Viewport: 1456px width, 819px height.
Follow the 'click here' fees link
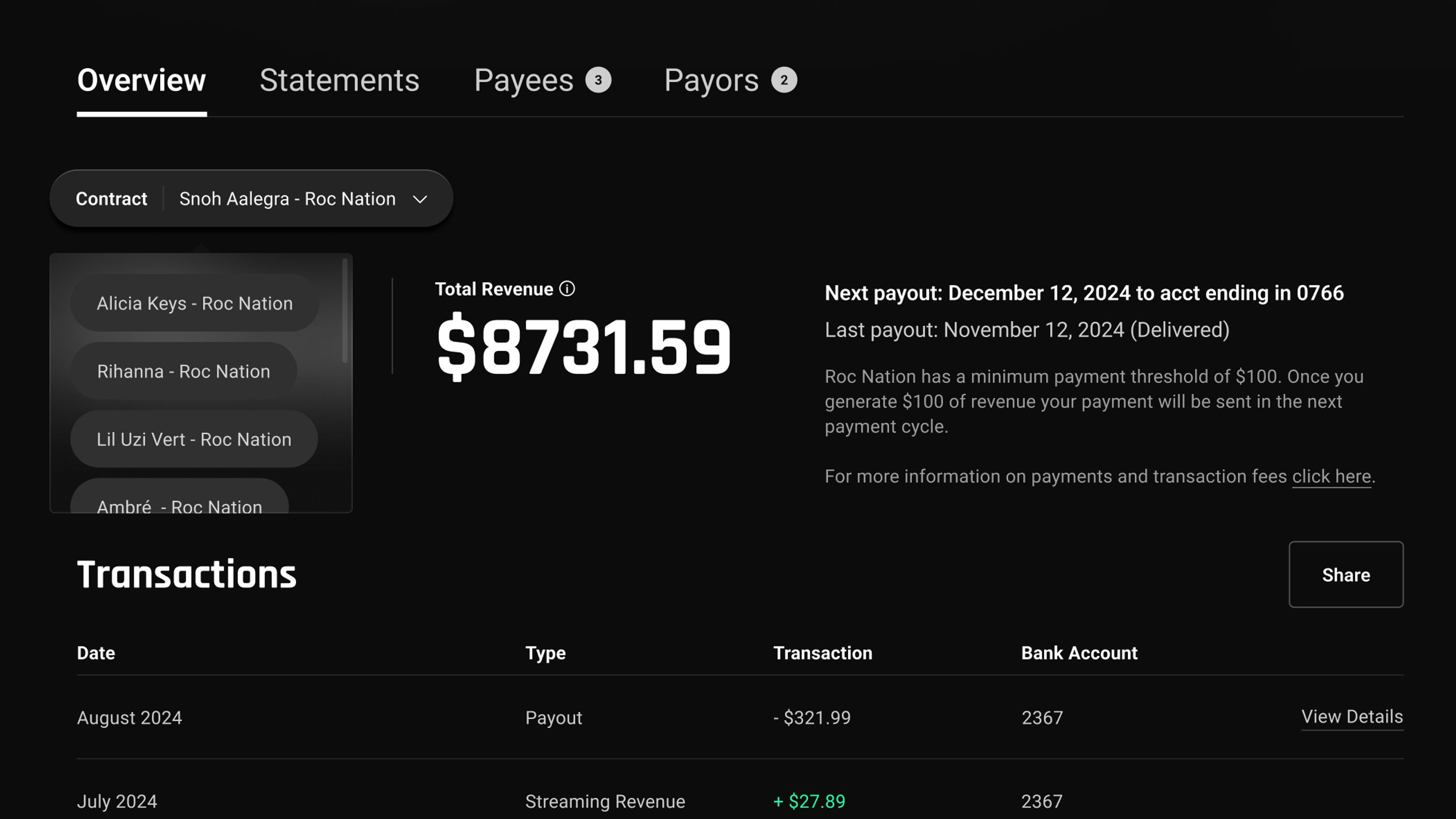tap(1331, 476)
